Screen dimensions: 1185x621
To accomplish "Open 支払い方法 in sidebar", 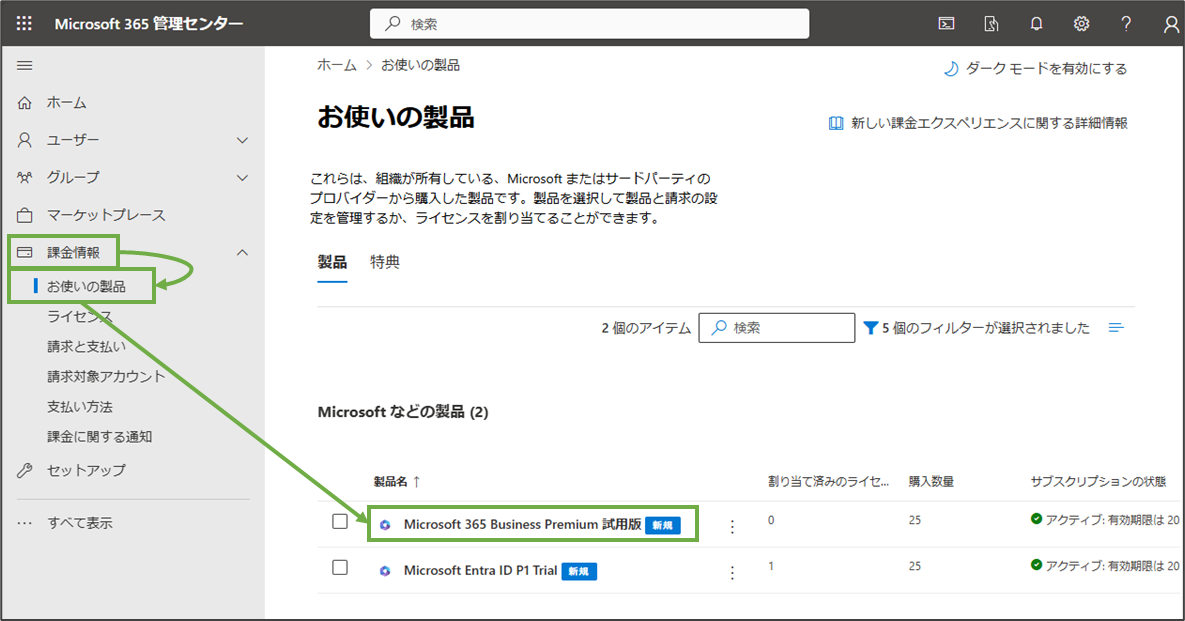I will 79,406.
